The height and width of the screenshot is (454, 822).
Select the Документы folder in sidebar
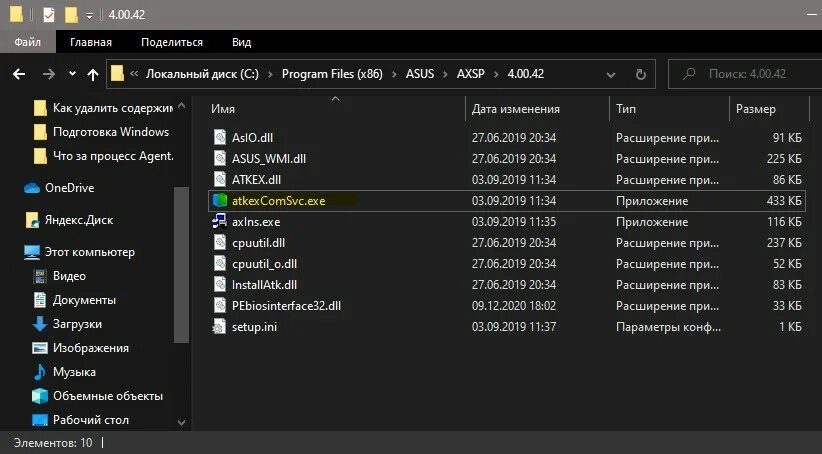(84, 300)
